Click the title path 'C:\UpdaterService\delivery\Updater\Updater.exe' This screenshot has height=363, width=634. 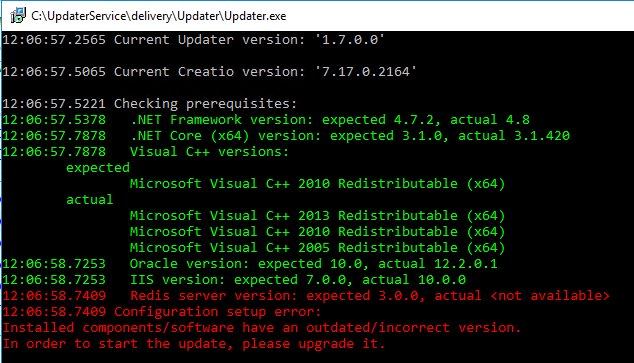coord(158,16)
